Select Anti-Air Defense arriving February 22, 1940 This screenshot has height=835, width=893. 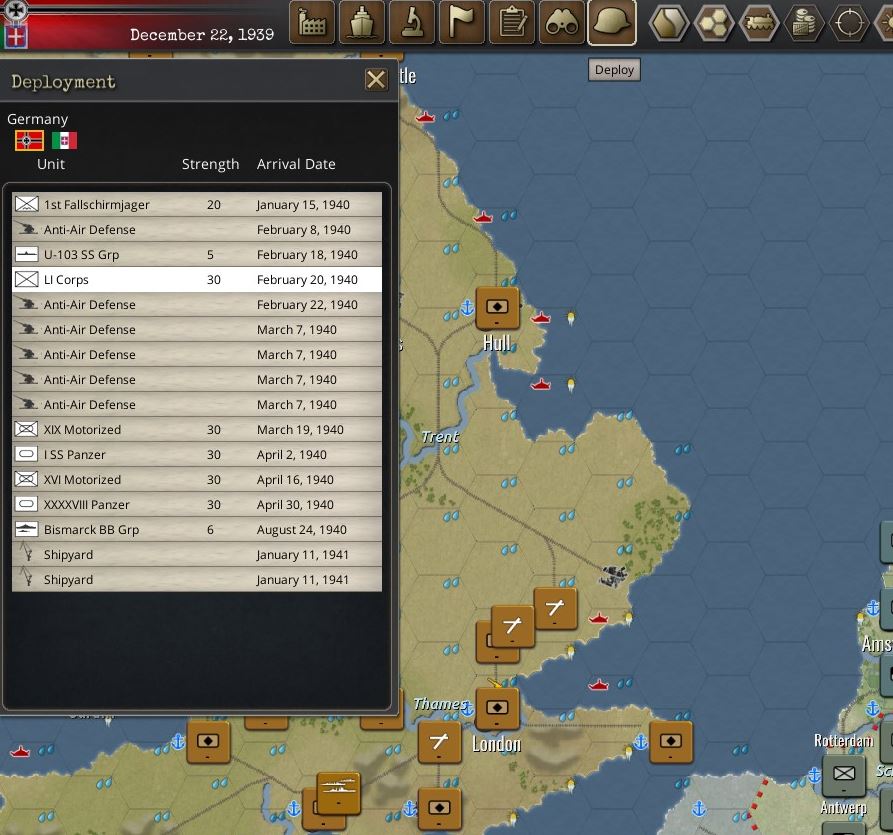[197, 305]
